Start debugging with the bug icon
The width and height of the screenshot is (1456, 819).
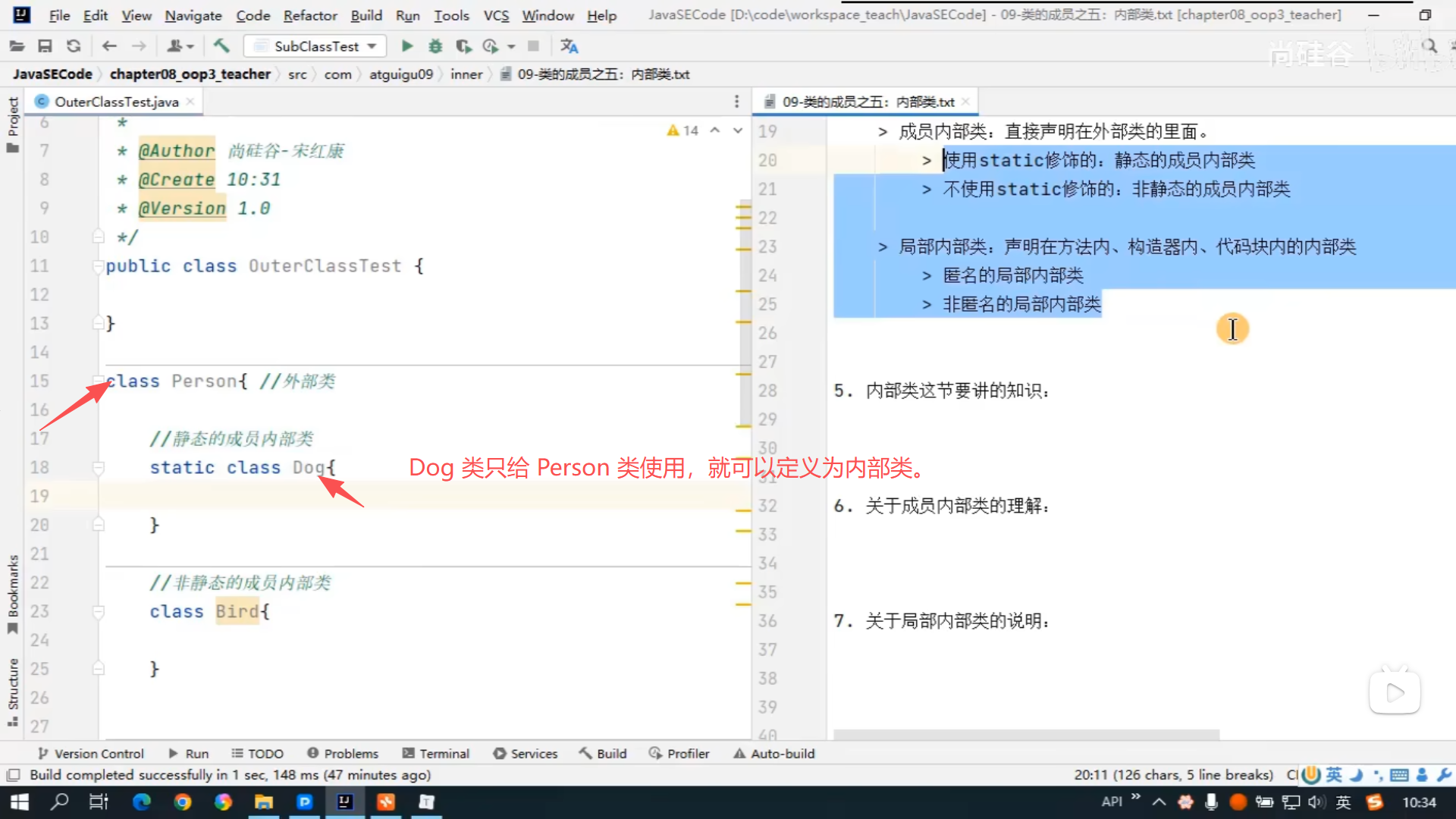435,46
